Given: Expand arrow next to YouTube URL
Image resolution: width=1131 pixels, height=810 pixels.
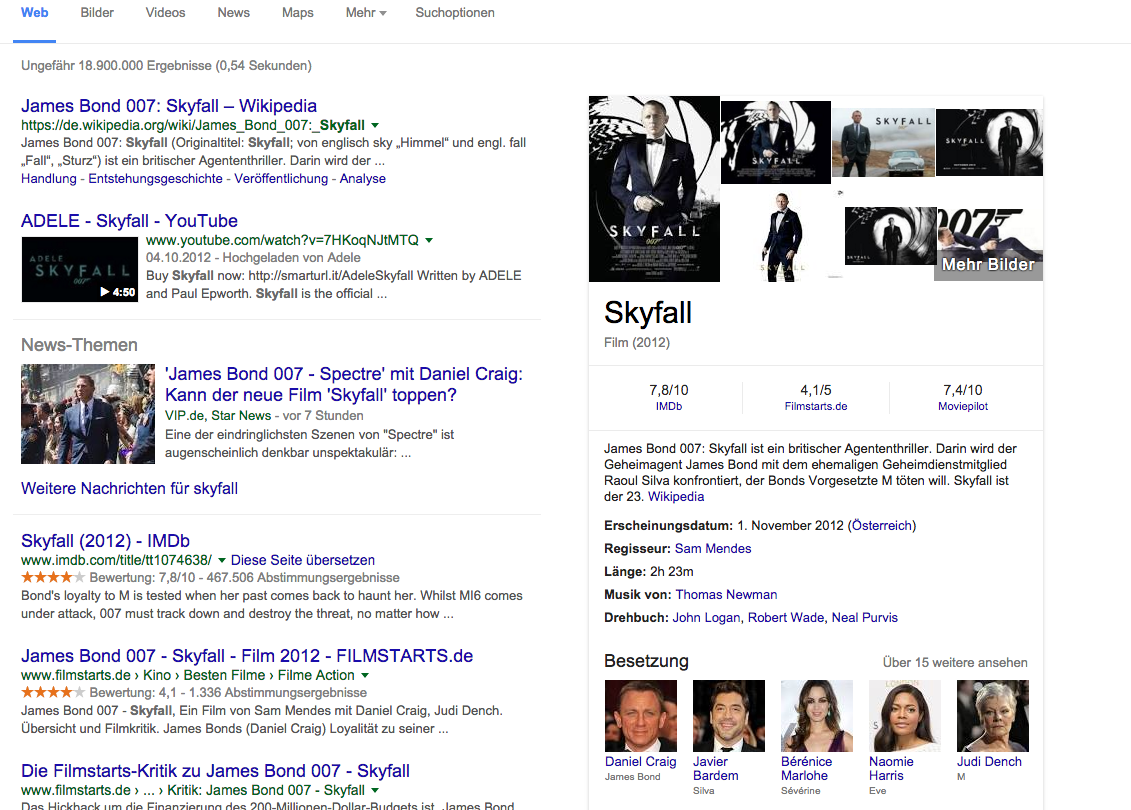Looking at the screenshot, I should point(429,240).
